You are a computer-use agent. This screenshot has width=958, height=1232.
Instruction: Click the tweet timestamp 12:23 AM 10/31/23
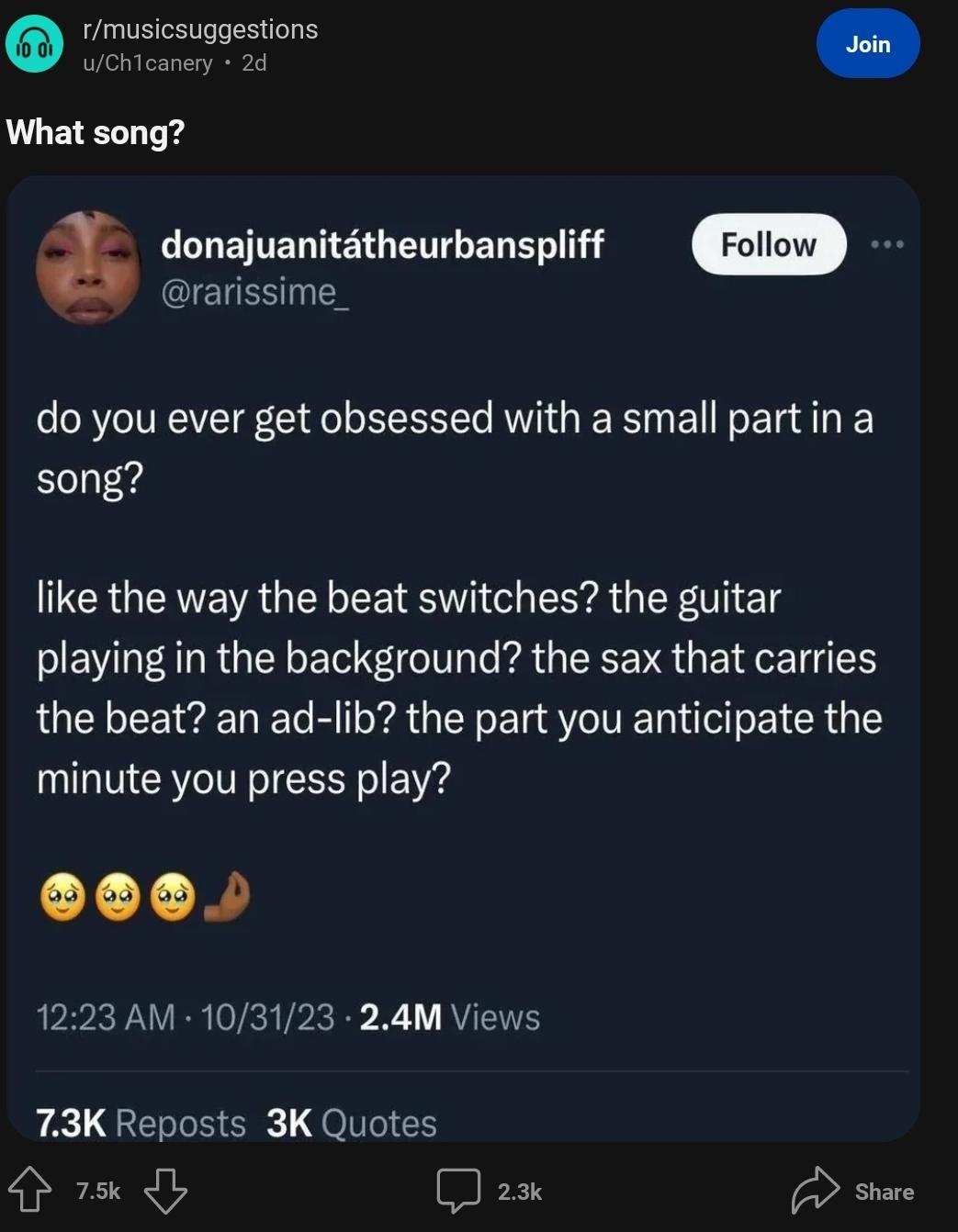tap(186, 1017)
